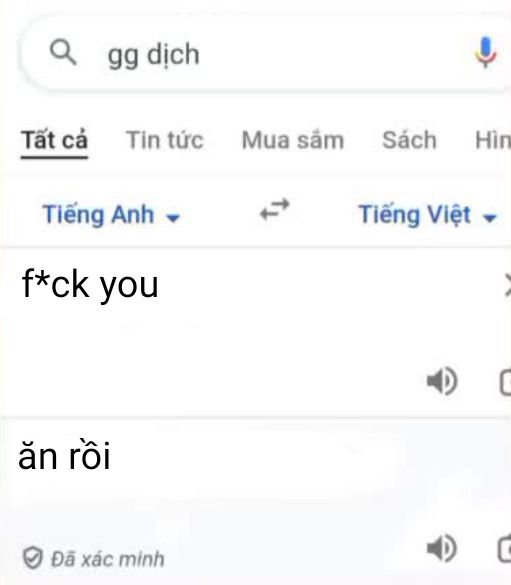
Task: Click the verified shield badge icon
Action: click(32, 558)
